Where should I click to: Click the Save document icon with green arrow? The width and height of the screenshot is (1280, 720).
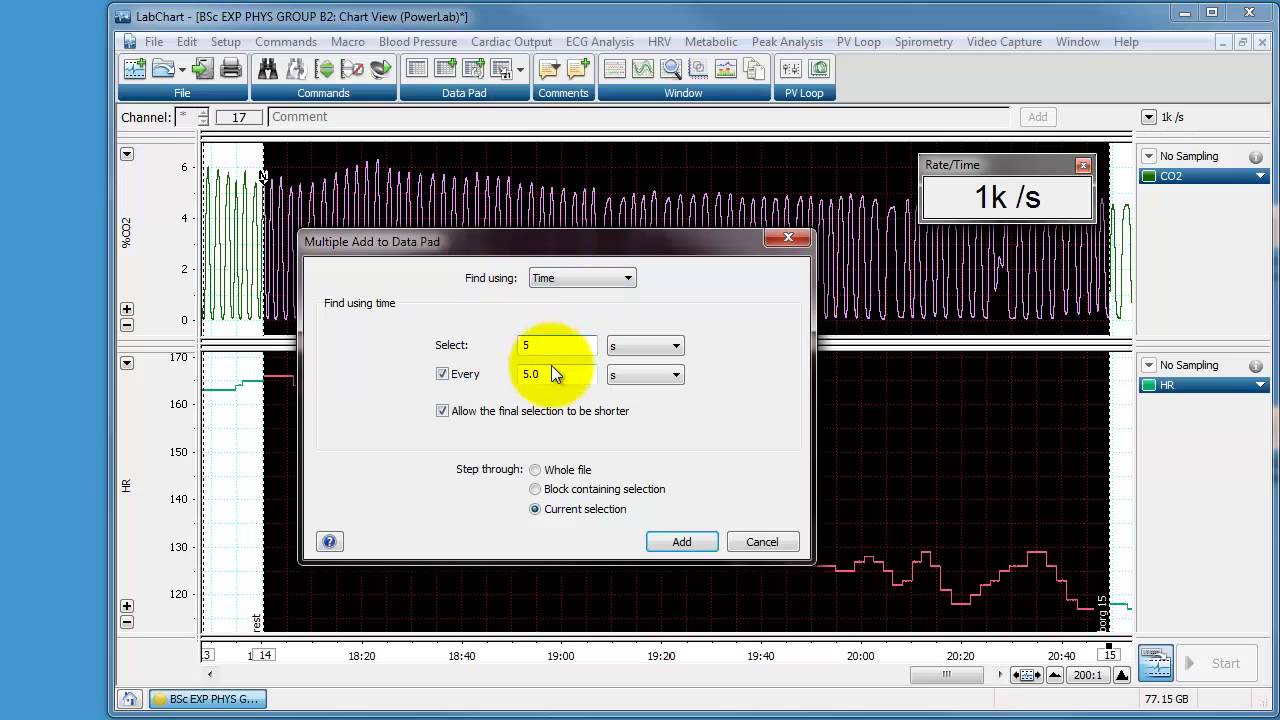pos(203,69)
